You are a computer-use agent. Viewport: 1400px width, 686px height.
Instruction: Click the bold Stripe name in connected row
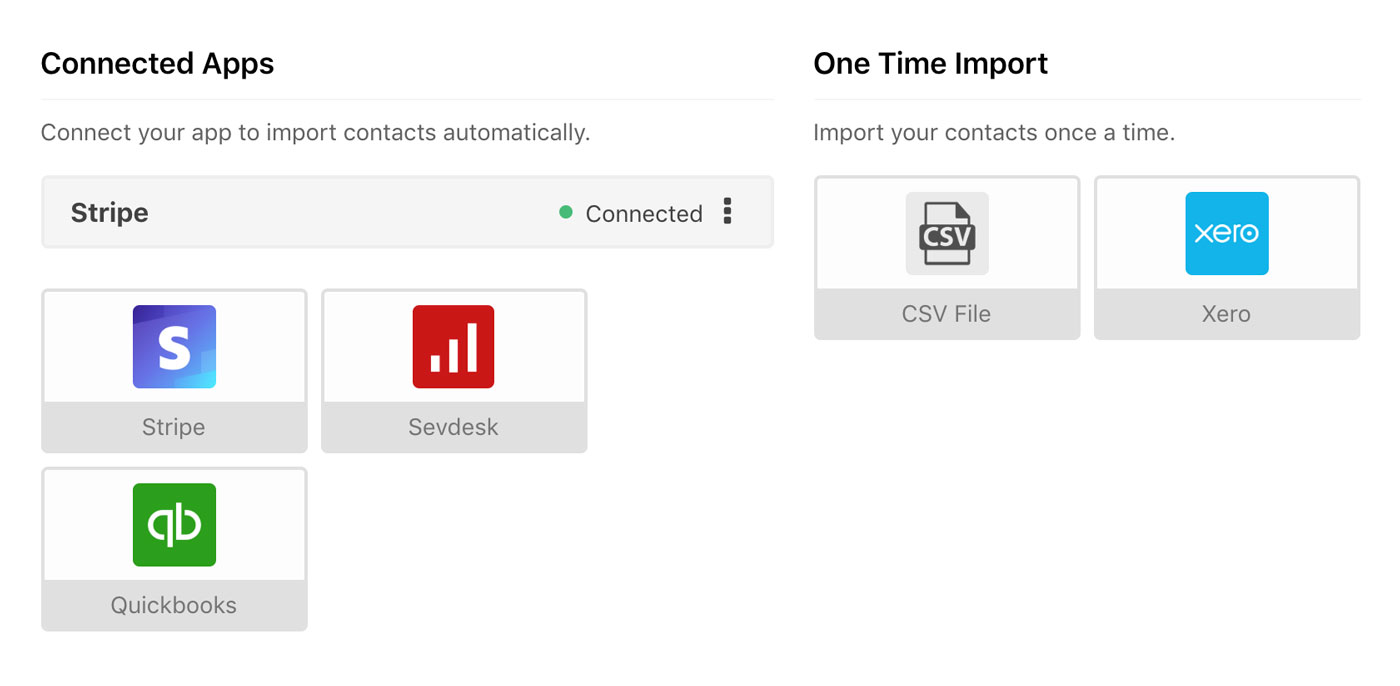pos(109,212)
